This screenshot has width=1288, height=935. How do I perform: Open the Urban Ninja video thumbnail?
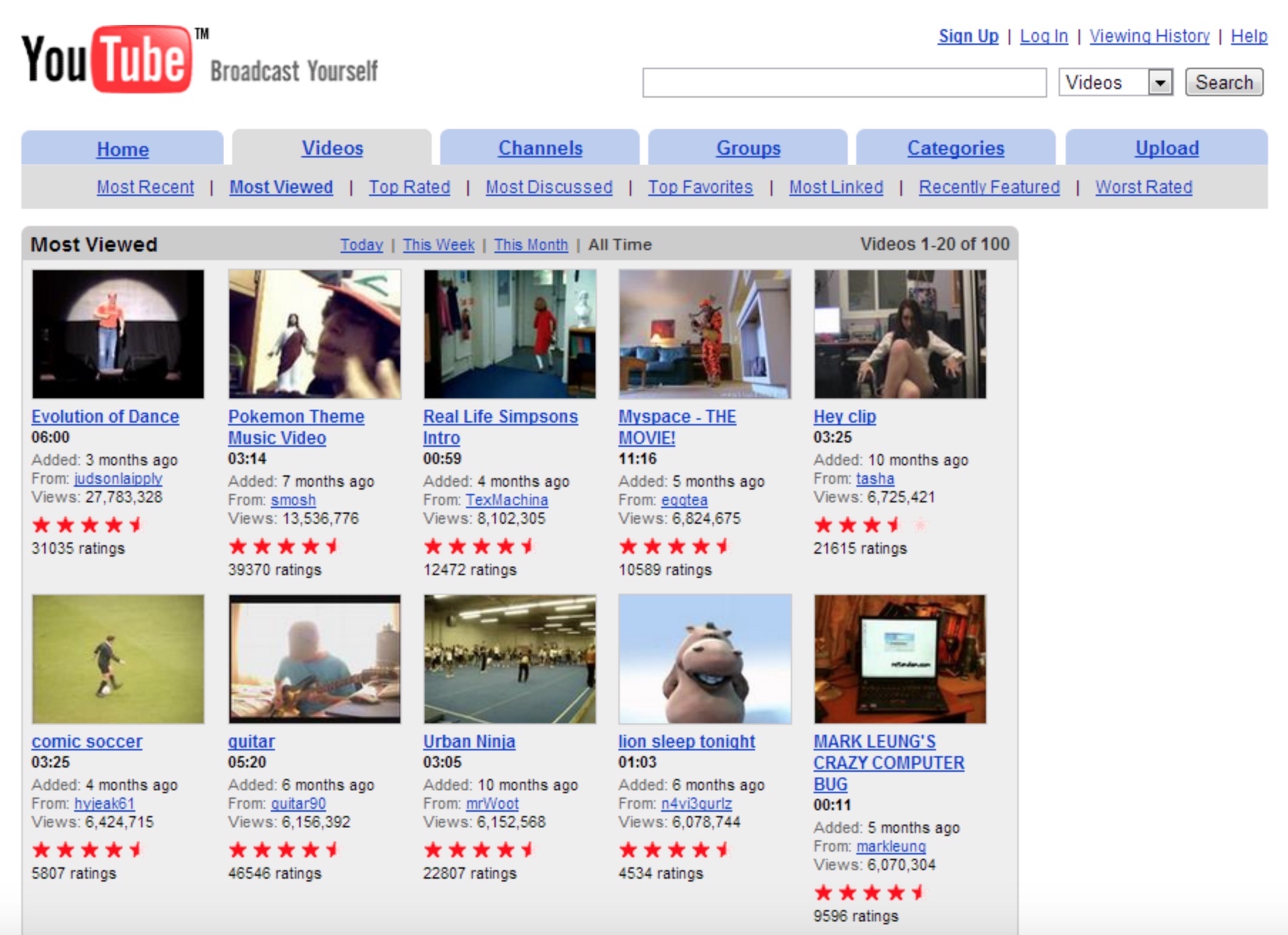coord(509,659)
